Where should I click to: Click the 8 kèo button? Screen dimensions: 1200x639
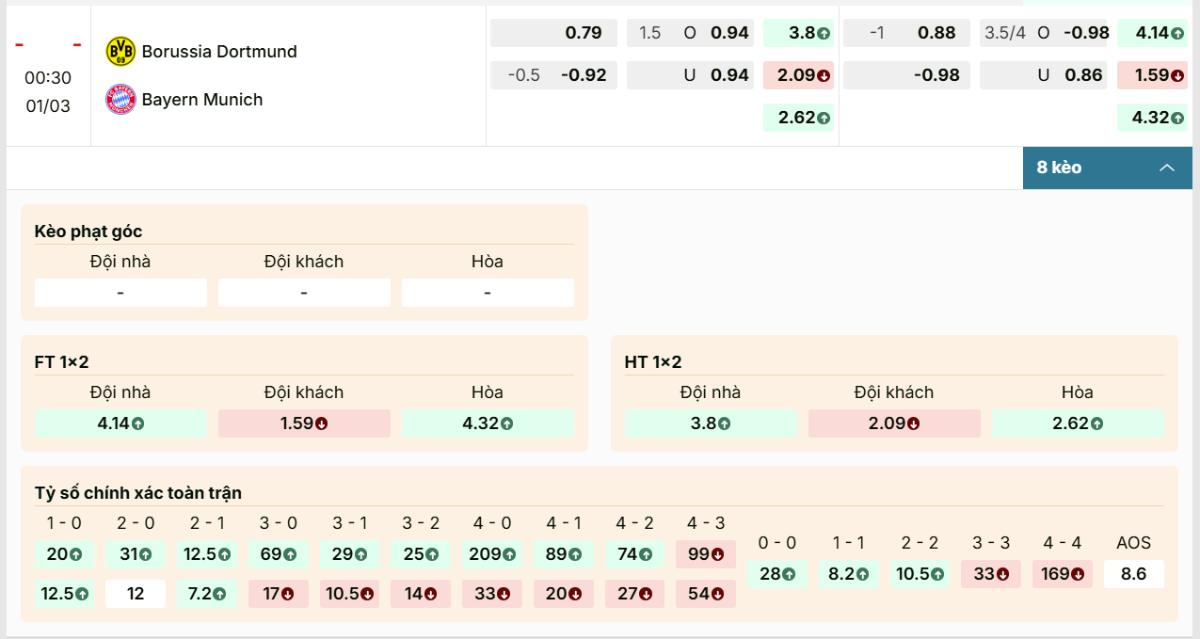coord(1059,168)
